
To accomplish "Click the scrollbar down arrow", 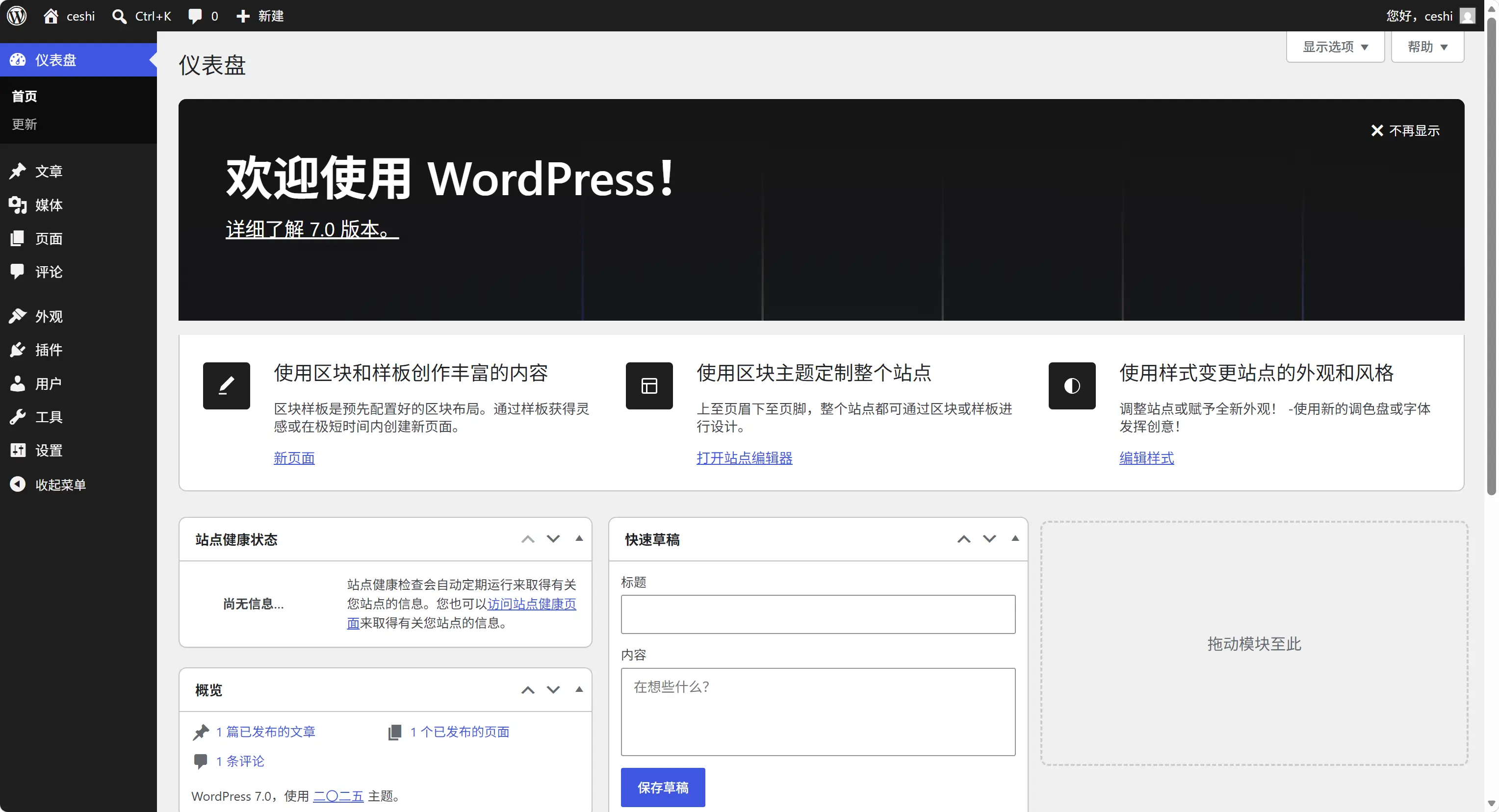I will [1491, 804].
